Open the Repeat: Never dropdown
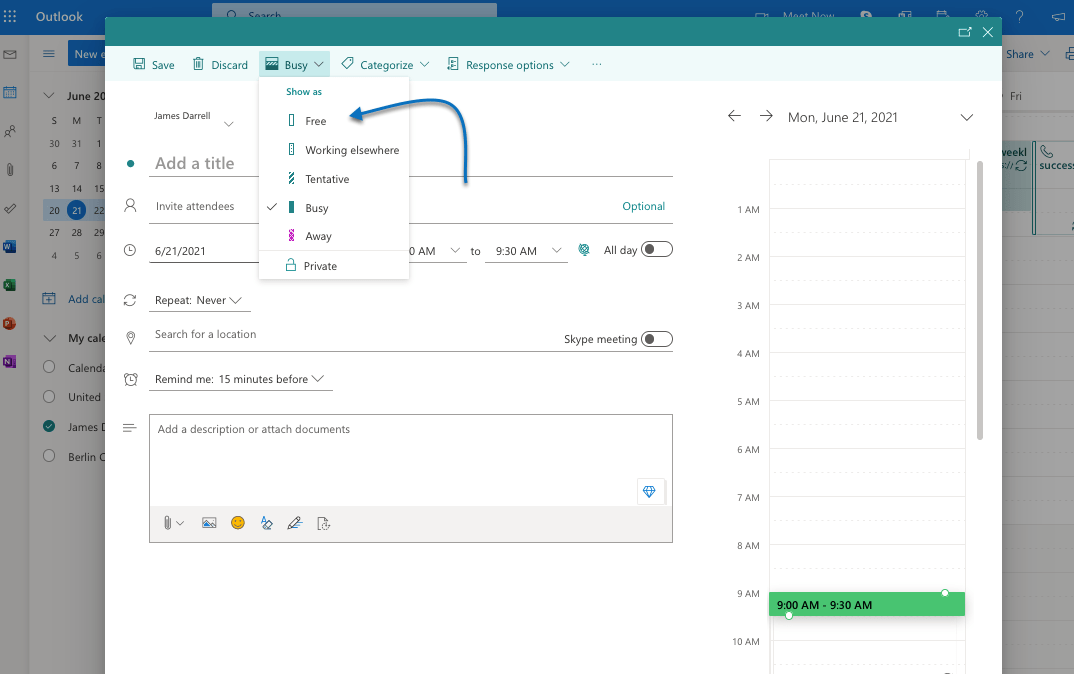 pos(198,300)
